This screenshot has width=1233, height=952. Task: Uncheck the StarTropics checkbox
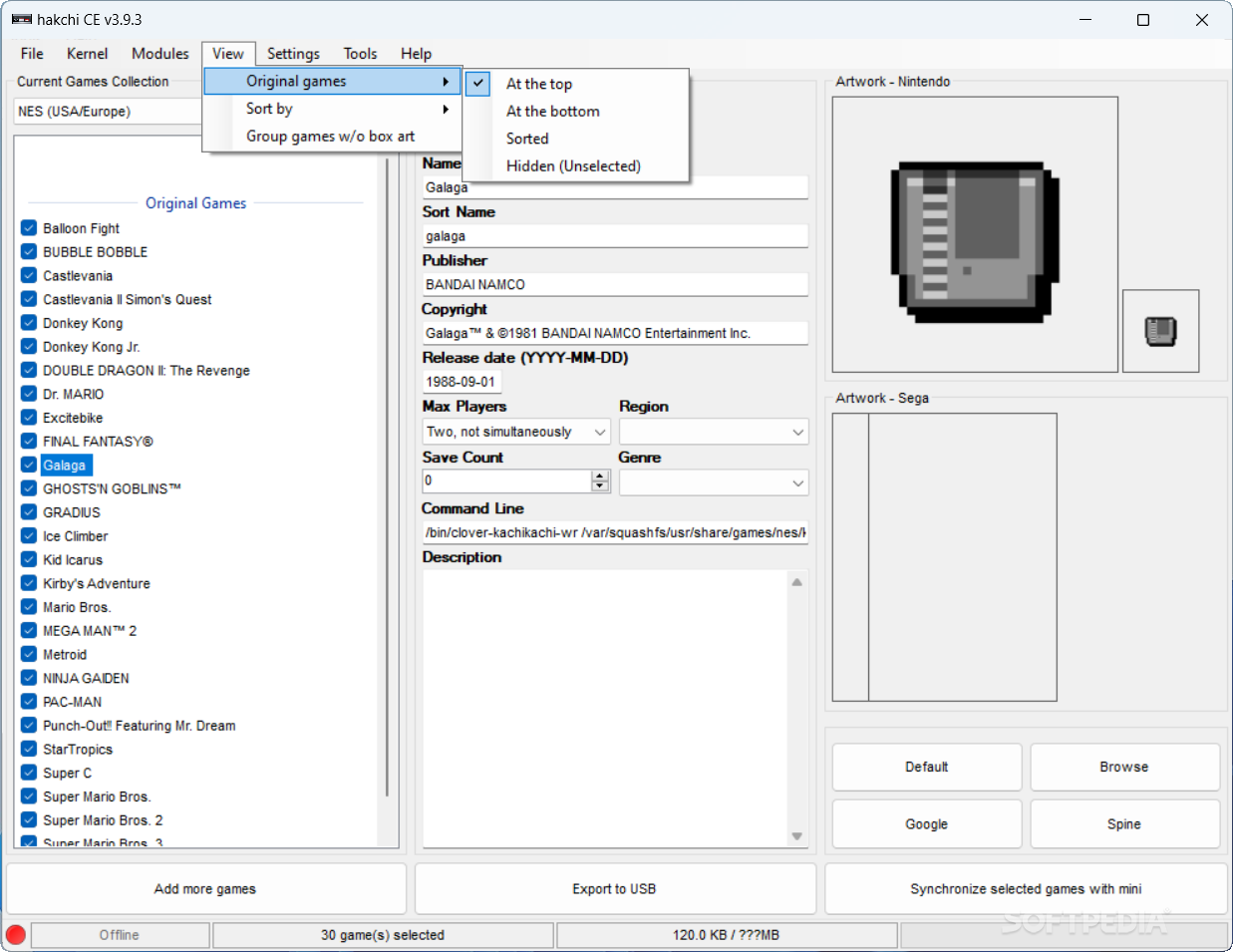[x=29, y=750]
